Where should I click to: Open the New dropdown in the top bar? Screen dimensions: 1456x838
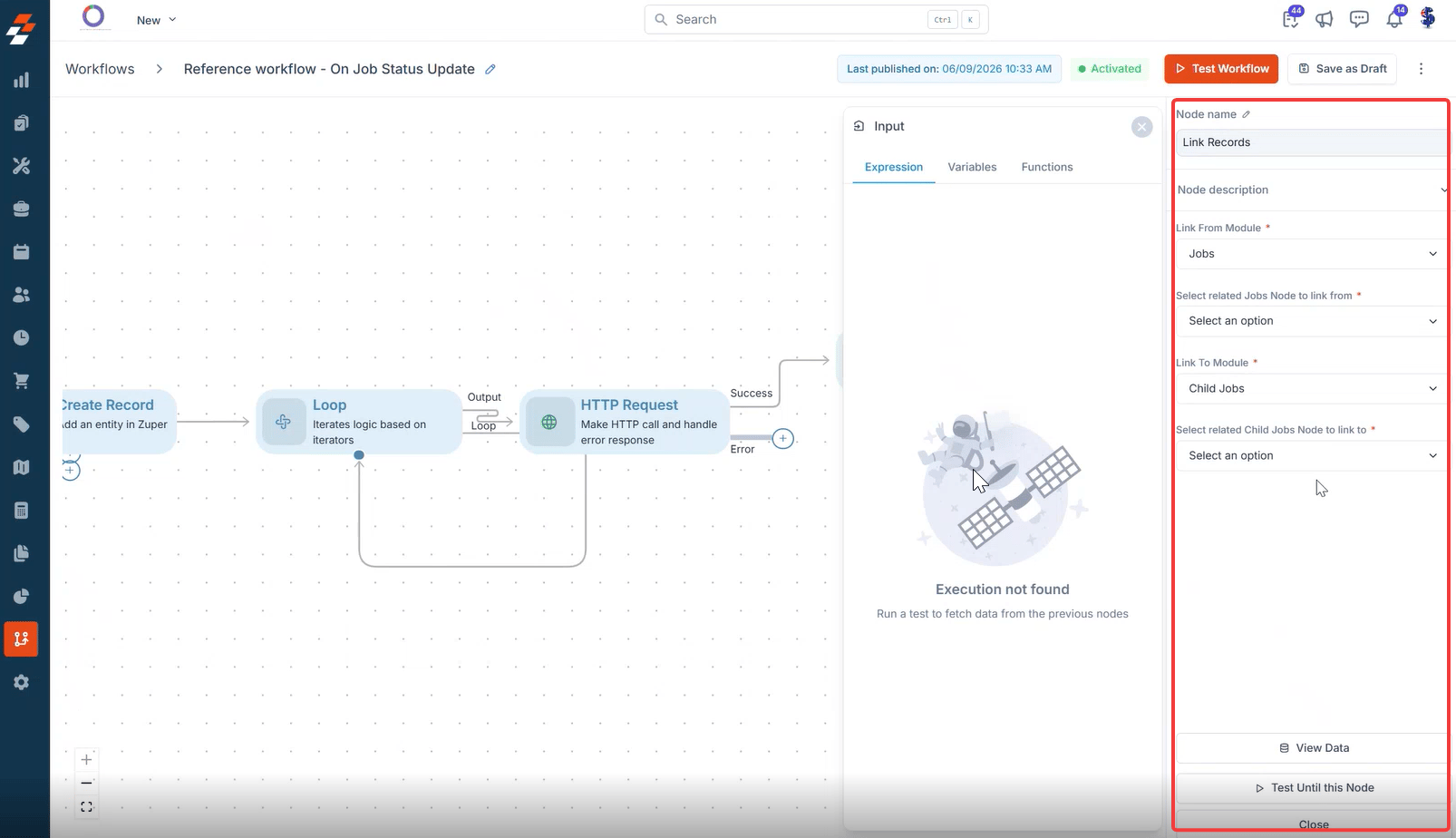click(156, 20)
